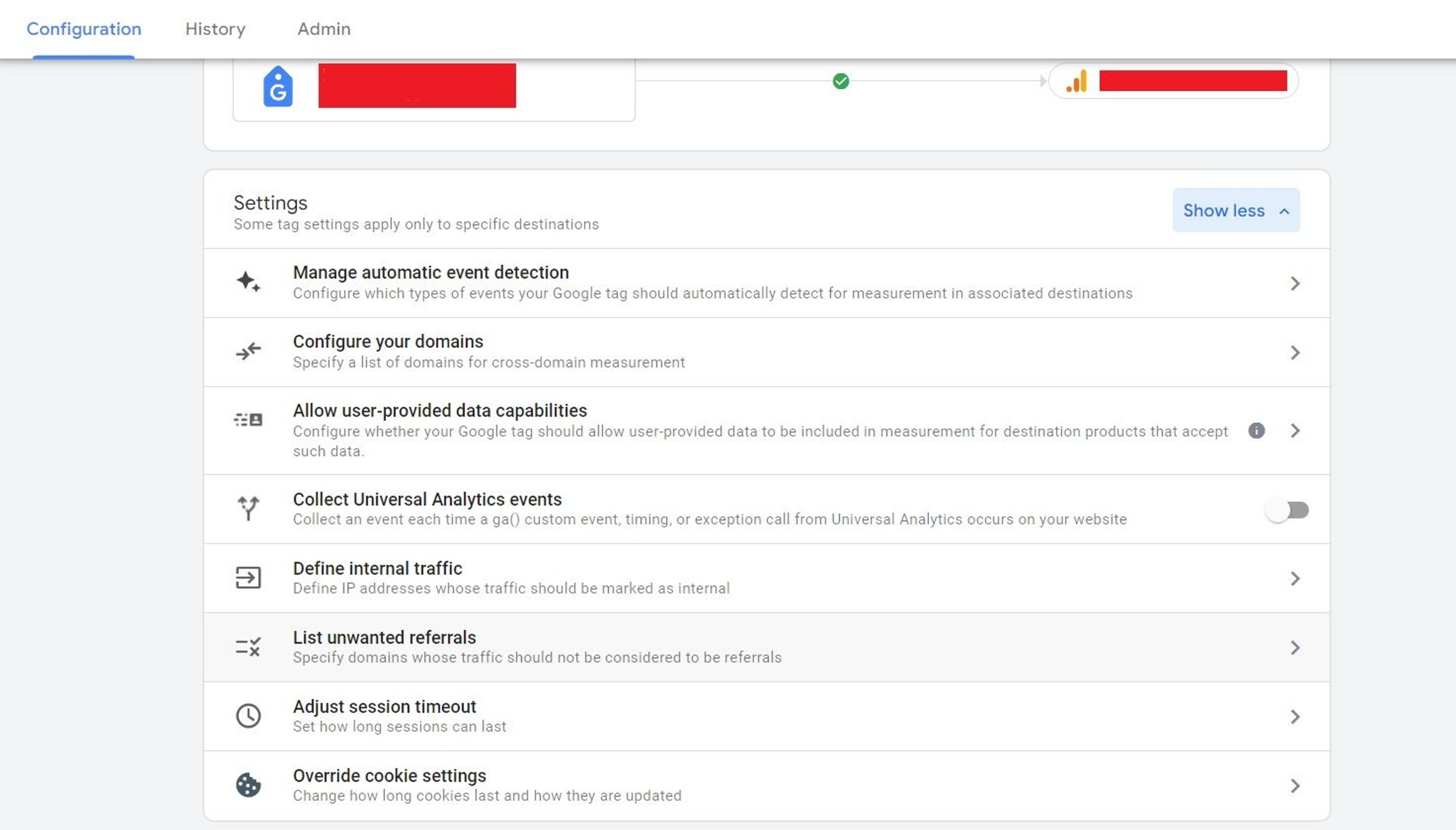Image resolution: width=1456 pixels, height=830 pixels.
Task: Click the clock icon for session timeout
Action: pyautogui.click(x=248, y=716)
